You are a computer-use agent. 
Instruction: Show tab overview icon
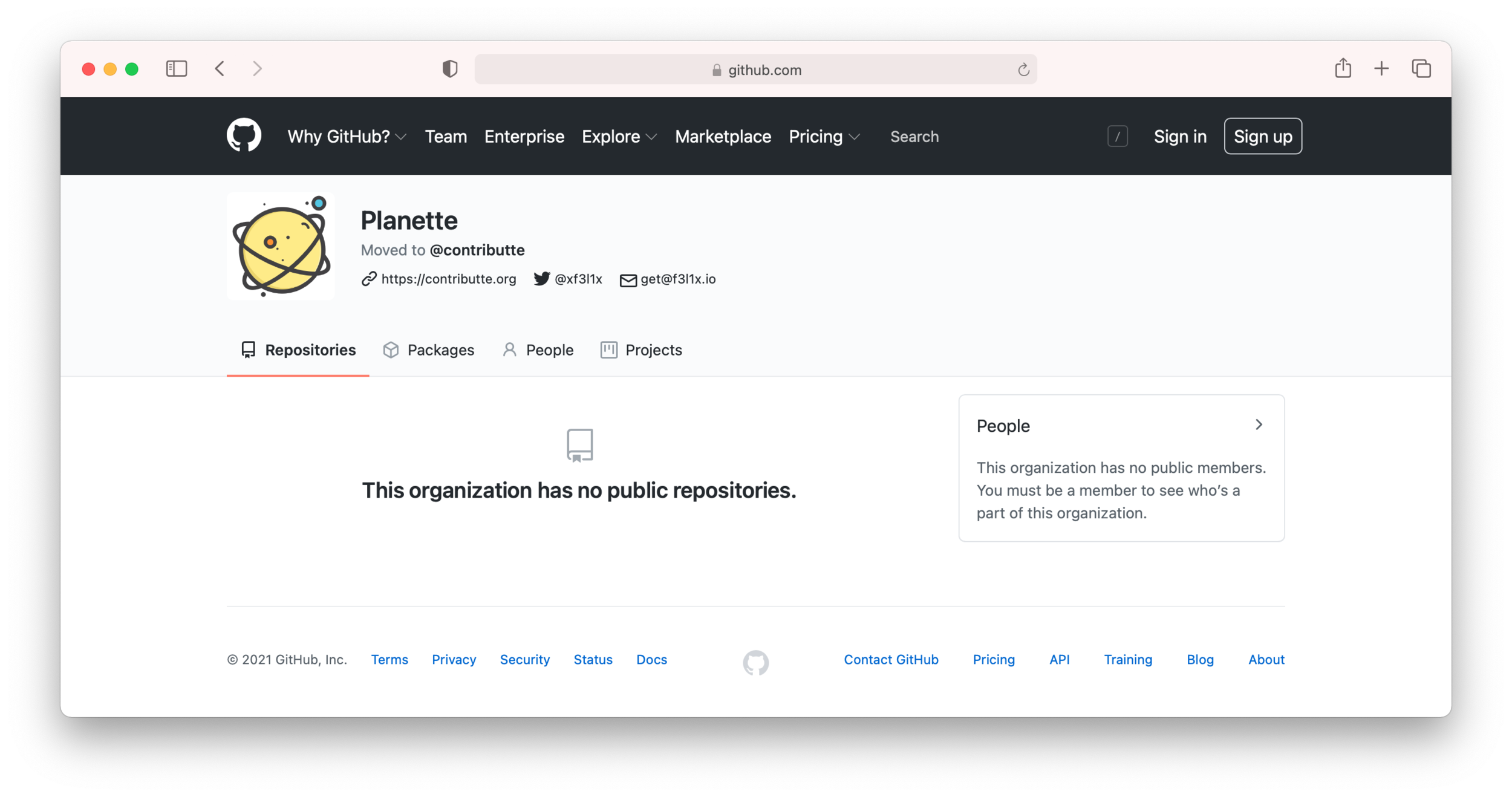click(1421, 68)
